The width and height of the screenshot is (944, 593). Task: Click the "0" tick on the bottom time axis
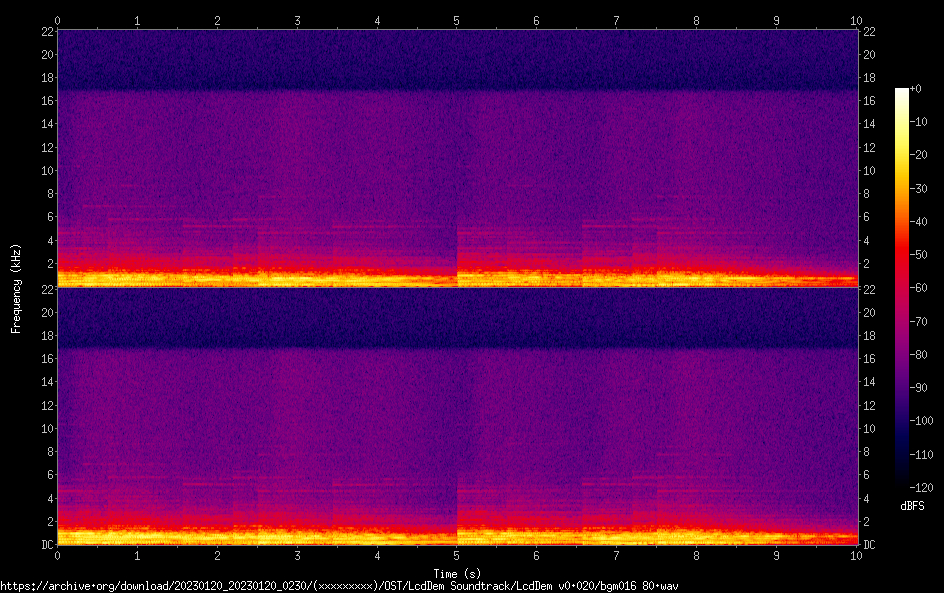[x=58, y=555]
